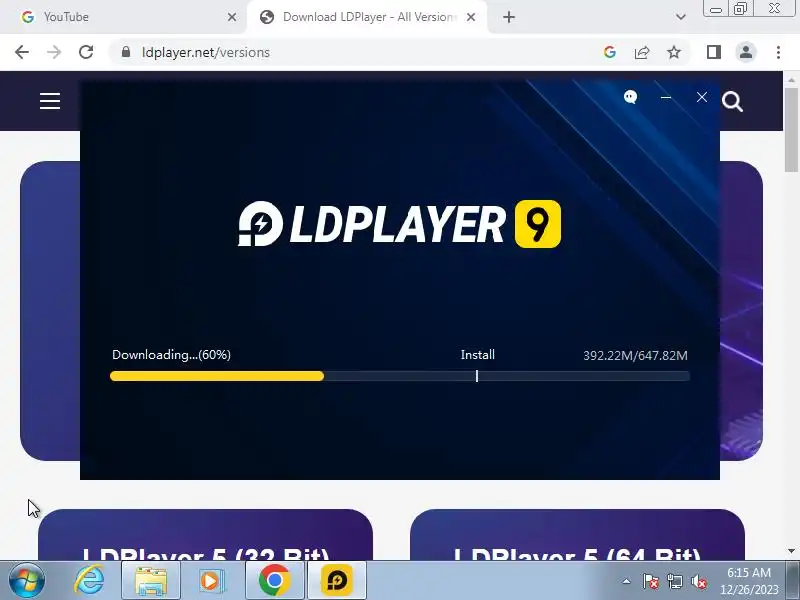Open the Chrome profile avatar

(x=746, y=52)
